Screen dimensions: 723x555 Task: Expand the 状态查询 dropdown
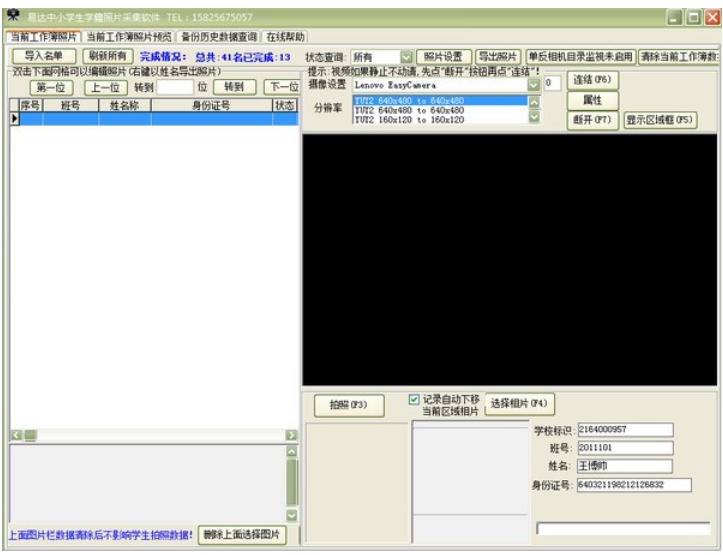click(x=406, y=57)
